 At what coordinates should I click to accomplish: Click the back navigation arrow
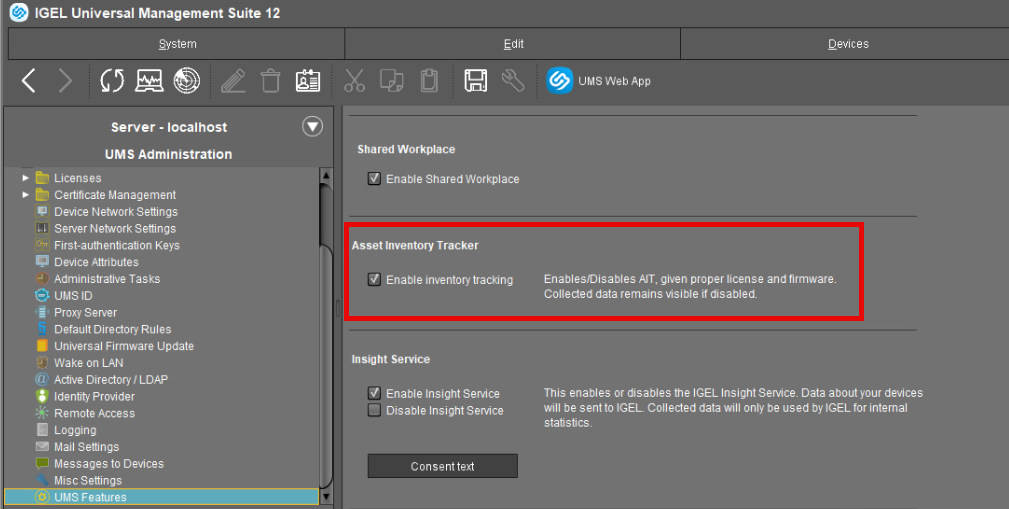[29, 81]
